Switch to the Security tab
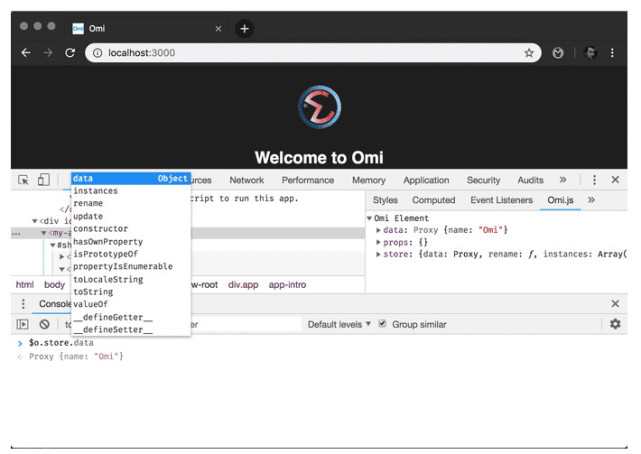The height and width of the screenshot is (454, 641). 484,180
